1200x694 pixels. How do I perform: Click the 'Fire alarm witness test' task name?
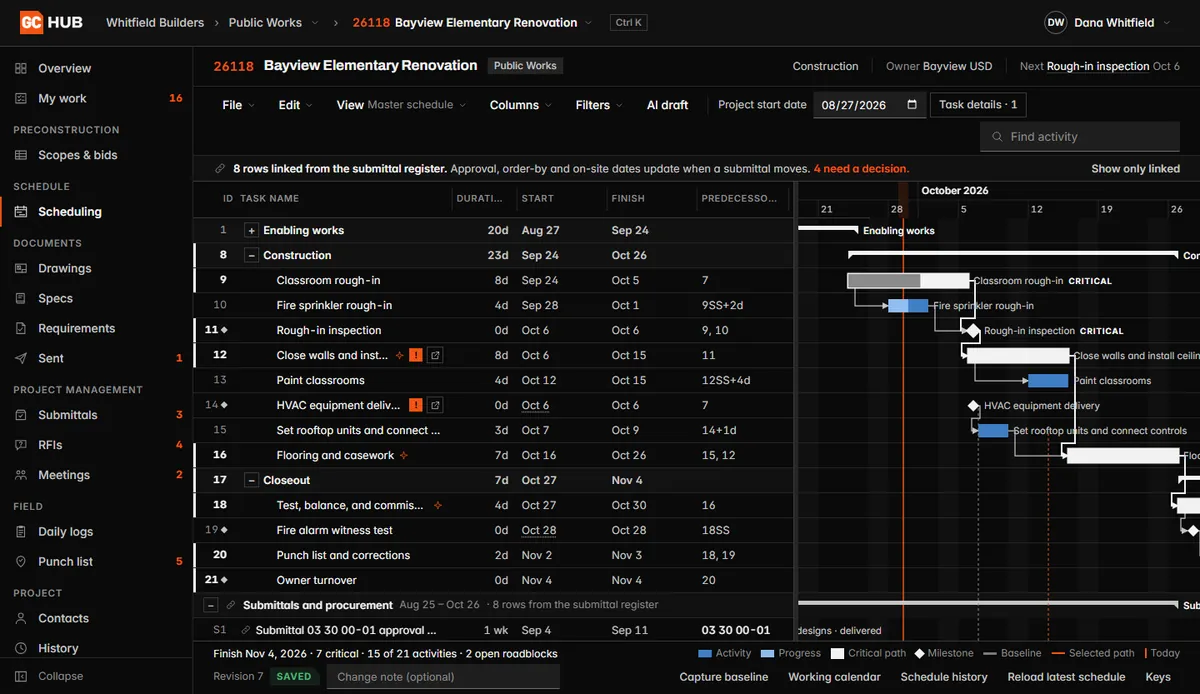(334, 530)
